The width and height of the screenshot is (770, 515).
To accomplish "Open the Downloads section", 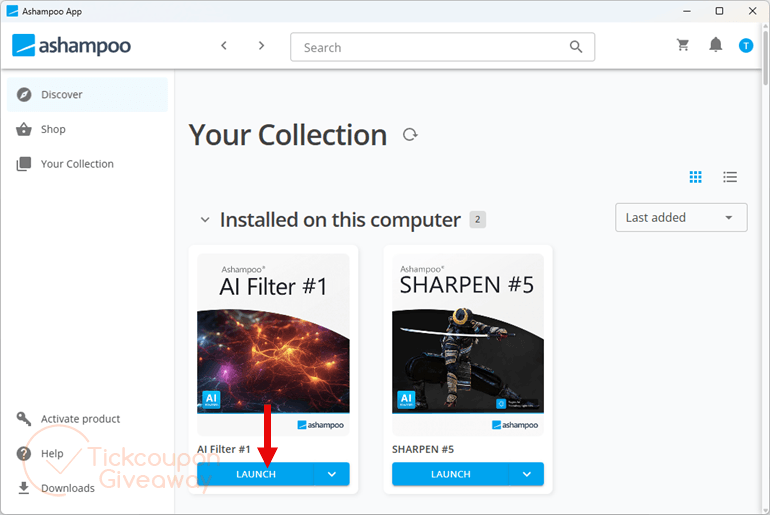I will point(87,488).
